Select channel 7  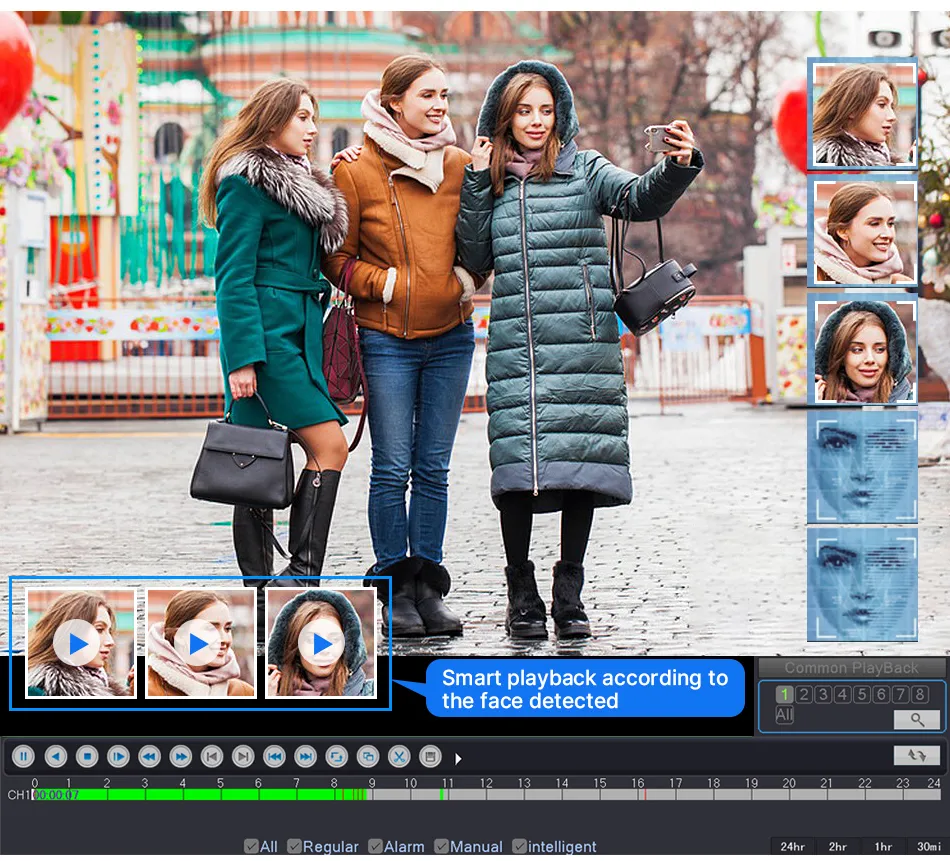901,694
